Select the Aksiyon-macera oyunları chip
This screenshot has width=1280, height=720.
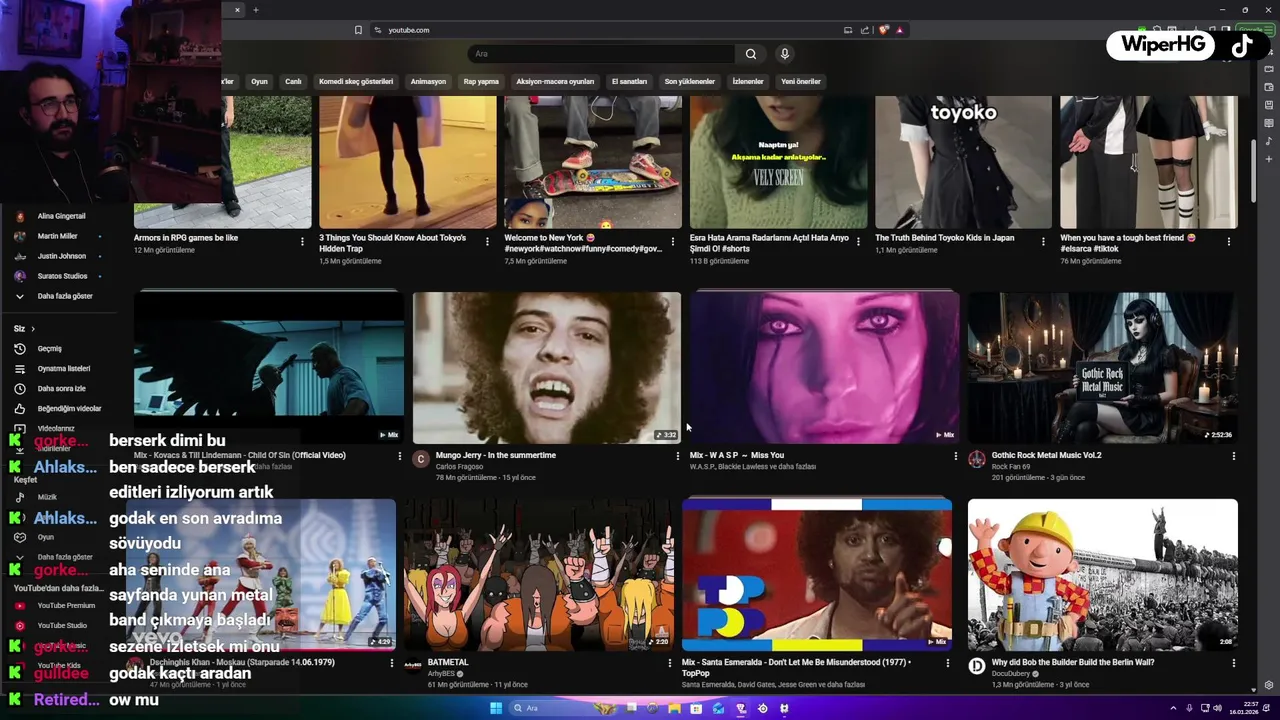[x=555, y=82]
